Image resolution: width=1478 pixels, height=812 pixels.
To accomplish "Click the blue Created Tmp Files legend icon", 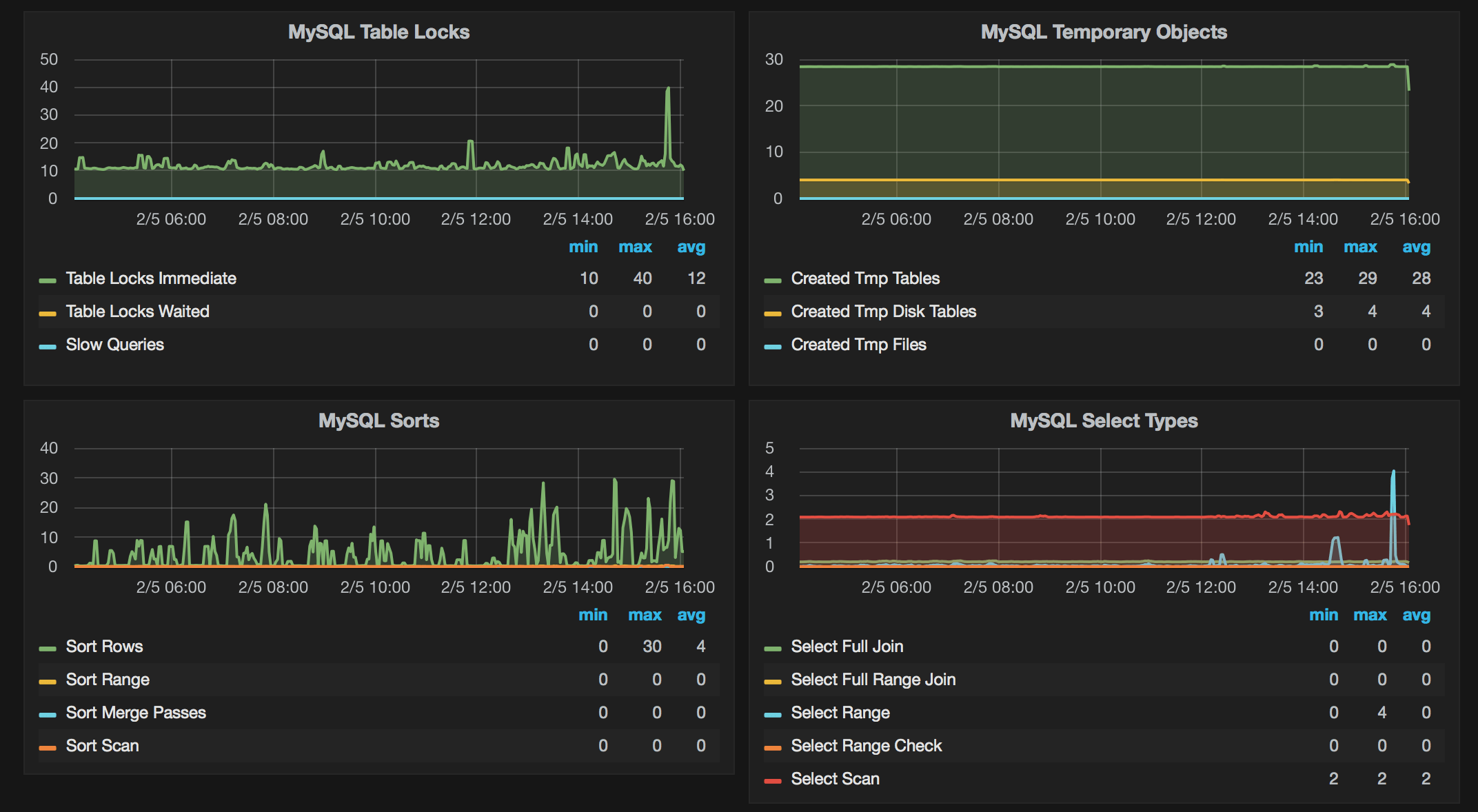I will [x=772, y=345].
